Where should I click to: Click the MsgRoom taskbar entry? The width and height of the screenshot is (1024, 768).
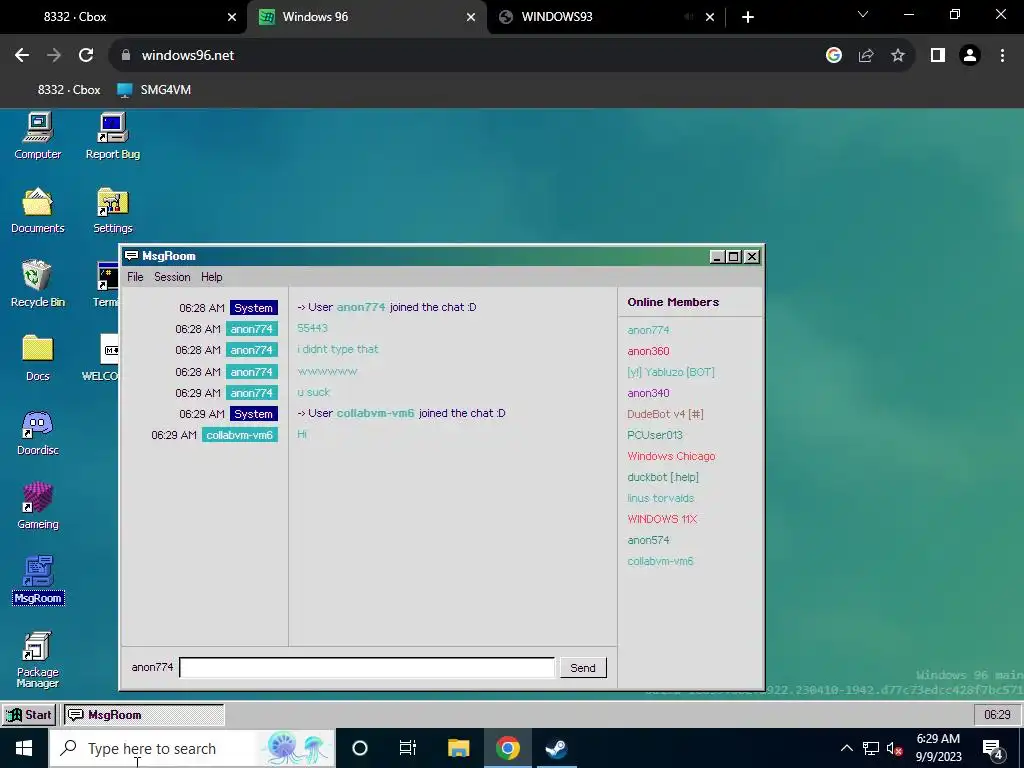tap(144, 714)
